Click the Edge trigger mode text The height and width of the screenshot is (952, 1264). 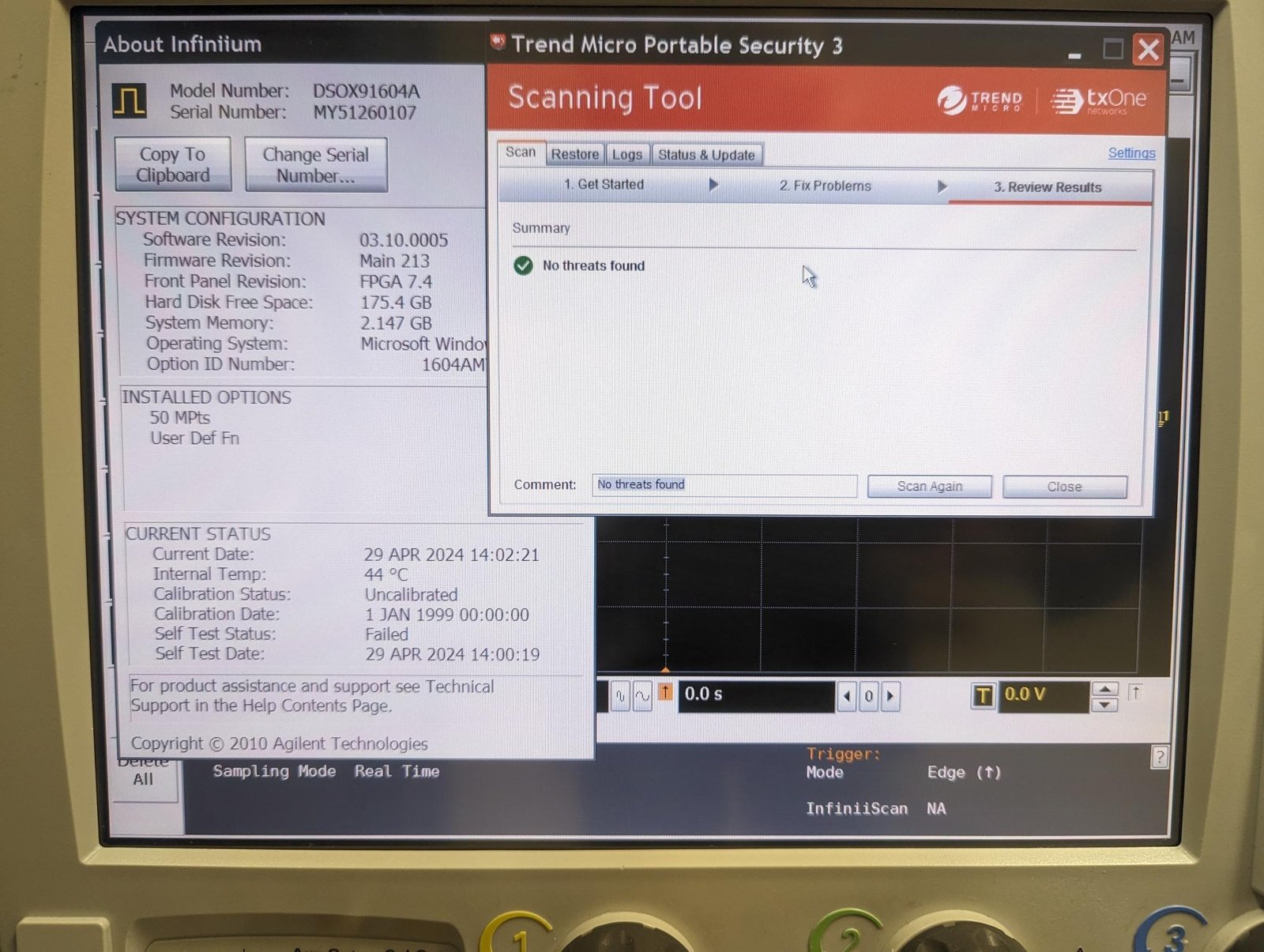pyautogui.click(x=964, y=773)
